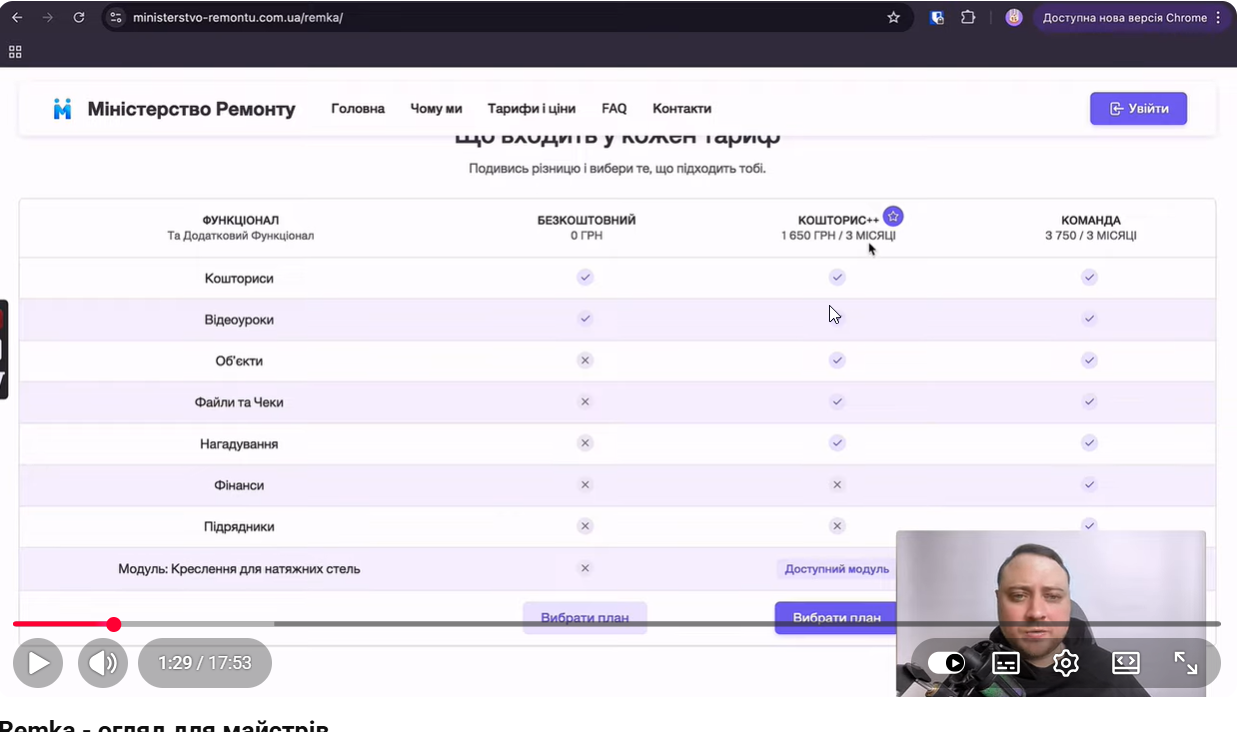Open the Bitwarden shield extension icon
The height and width of the screenshot is (732, 1237).
click(937, 17)
